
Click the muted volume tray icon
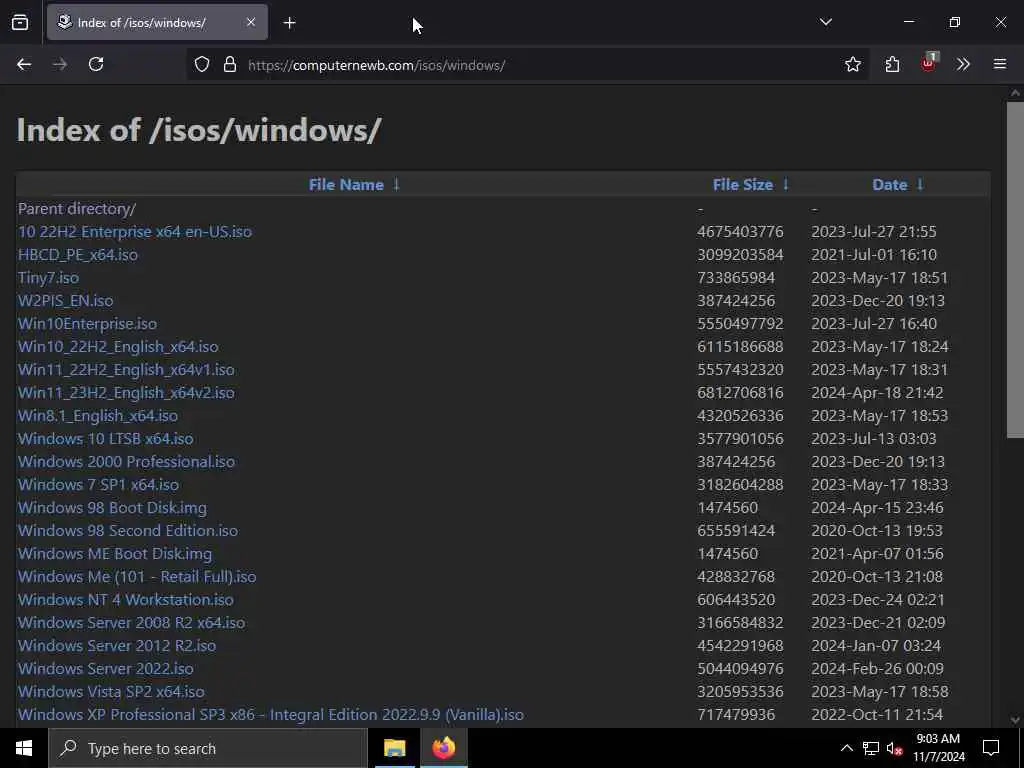894,748
